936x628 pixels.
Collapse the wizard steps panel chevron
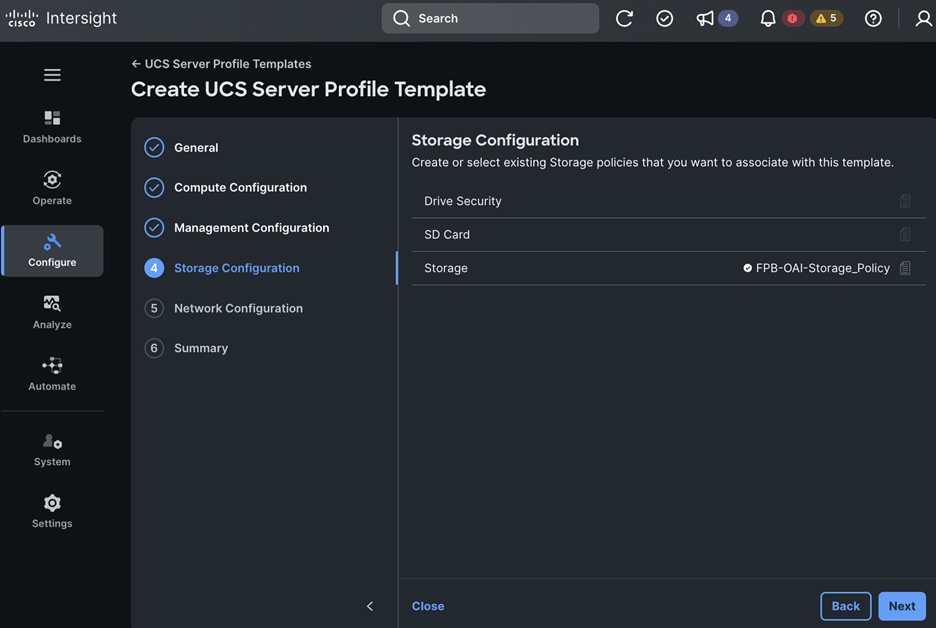pos(370,606)
